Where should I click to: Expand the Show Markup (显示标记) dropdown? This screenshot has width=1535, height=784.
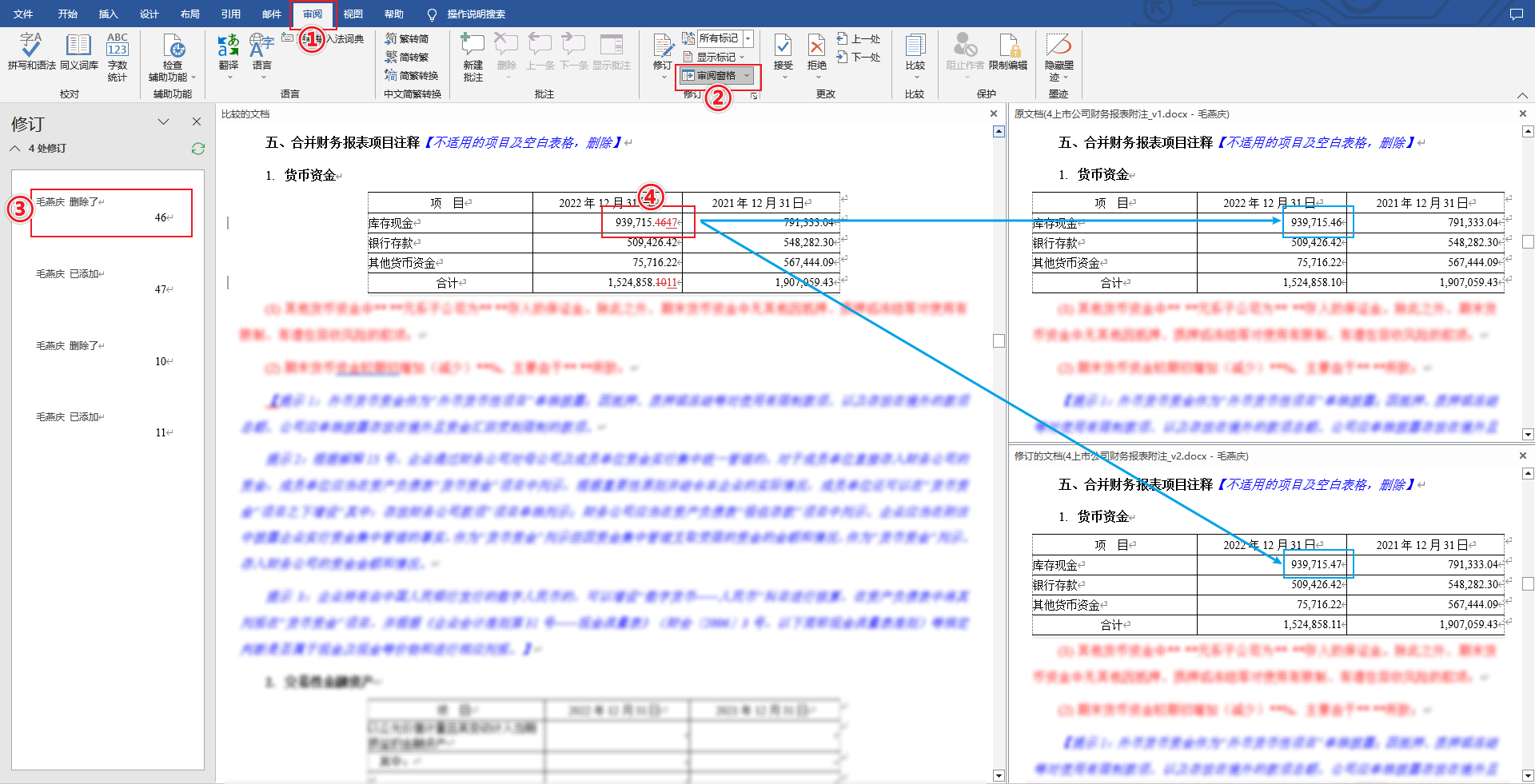tap(716, 57)
